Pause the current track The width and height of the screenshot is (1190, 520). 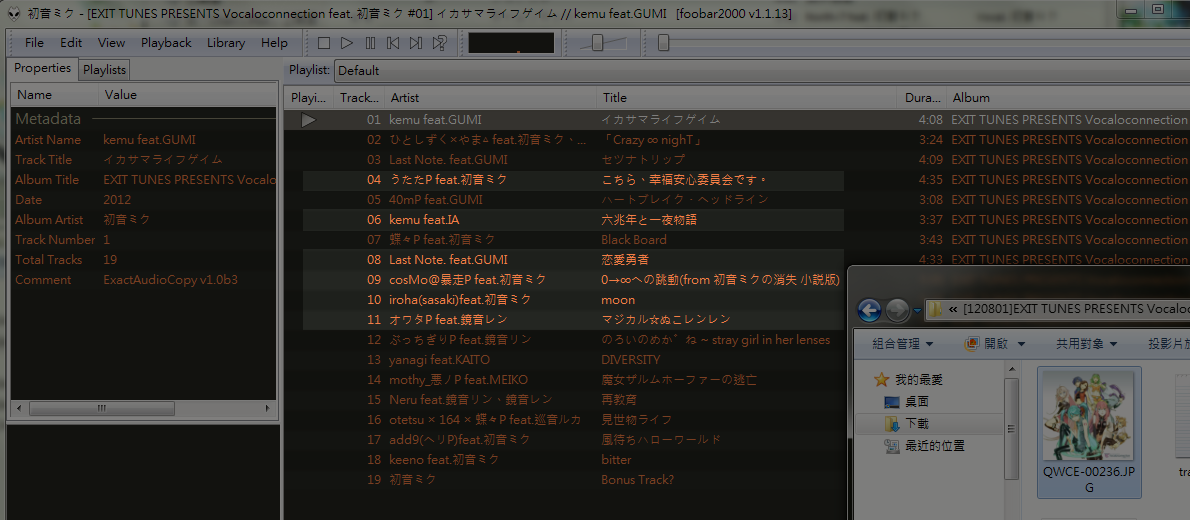point(370,43)
